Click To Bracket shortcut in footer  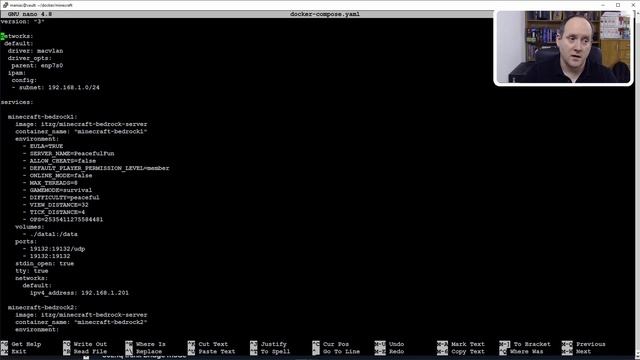[x=525, y=344]
